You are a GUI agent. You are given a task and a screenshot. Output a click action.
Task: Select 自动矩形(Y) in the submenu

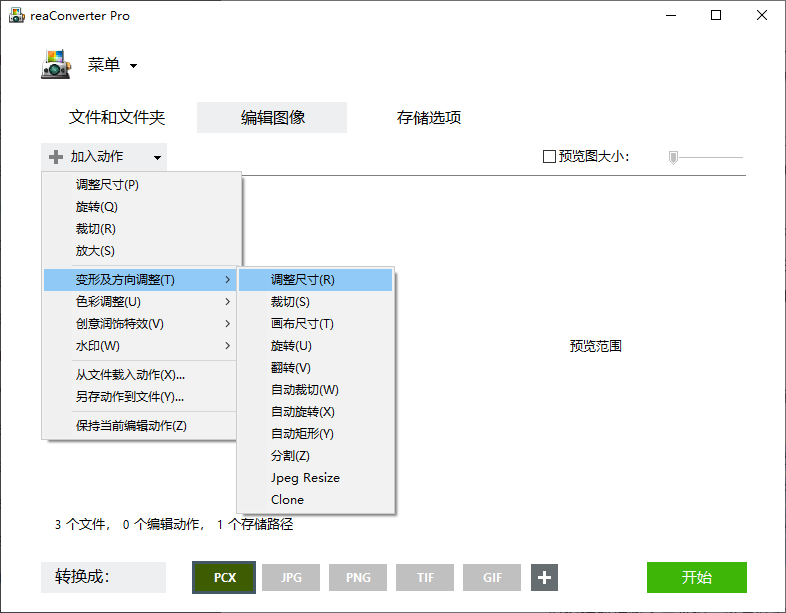coord(316,434)
